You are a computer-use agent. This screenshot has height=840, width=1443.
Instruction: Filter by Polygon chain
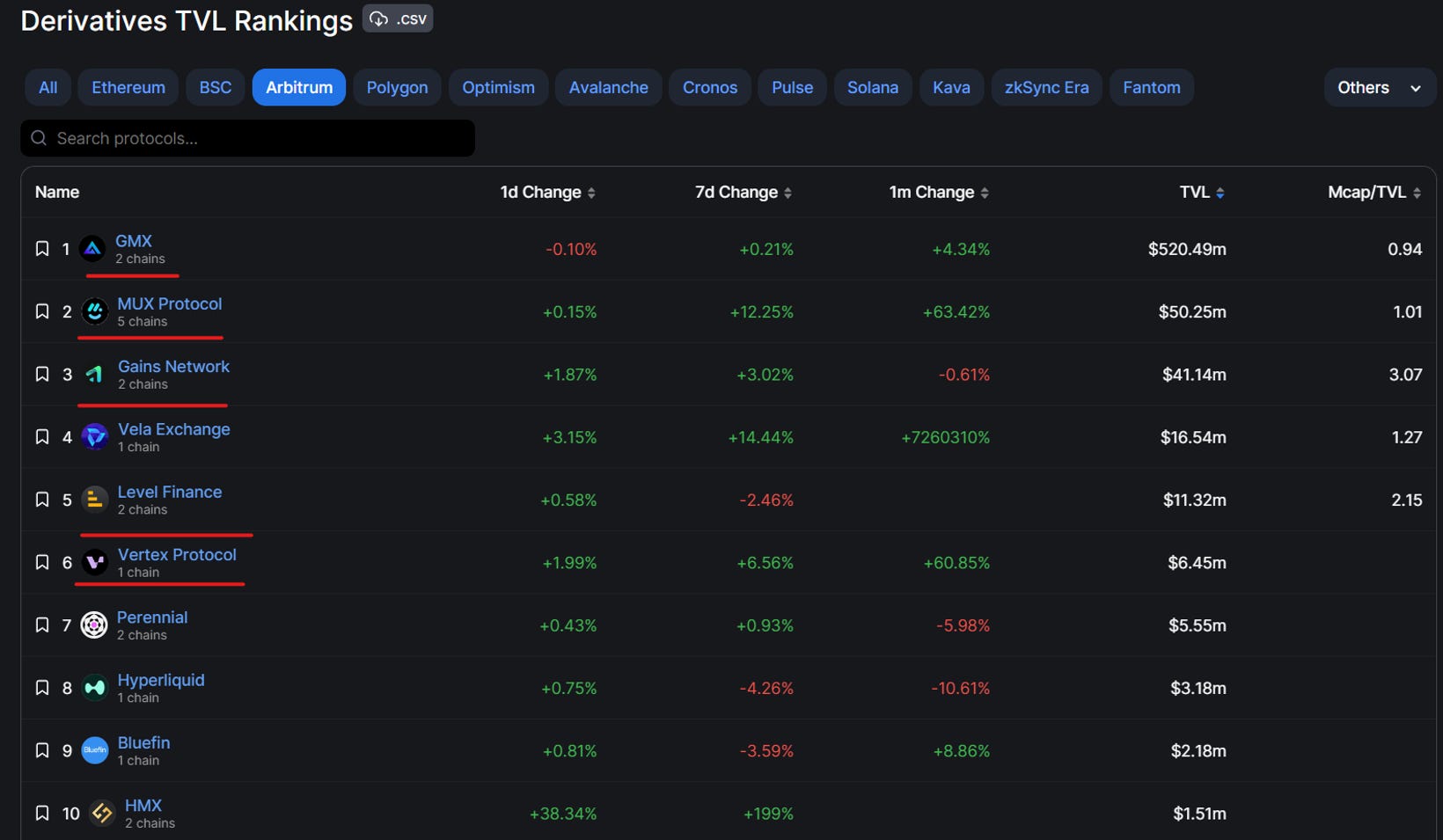pos(397,88)
